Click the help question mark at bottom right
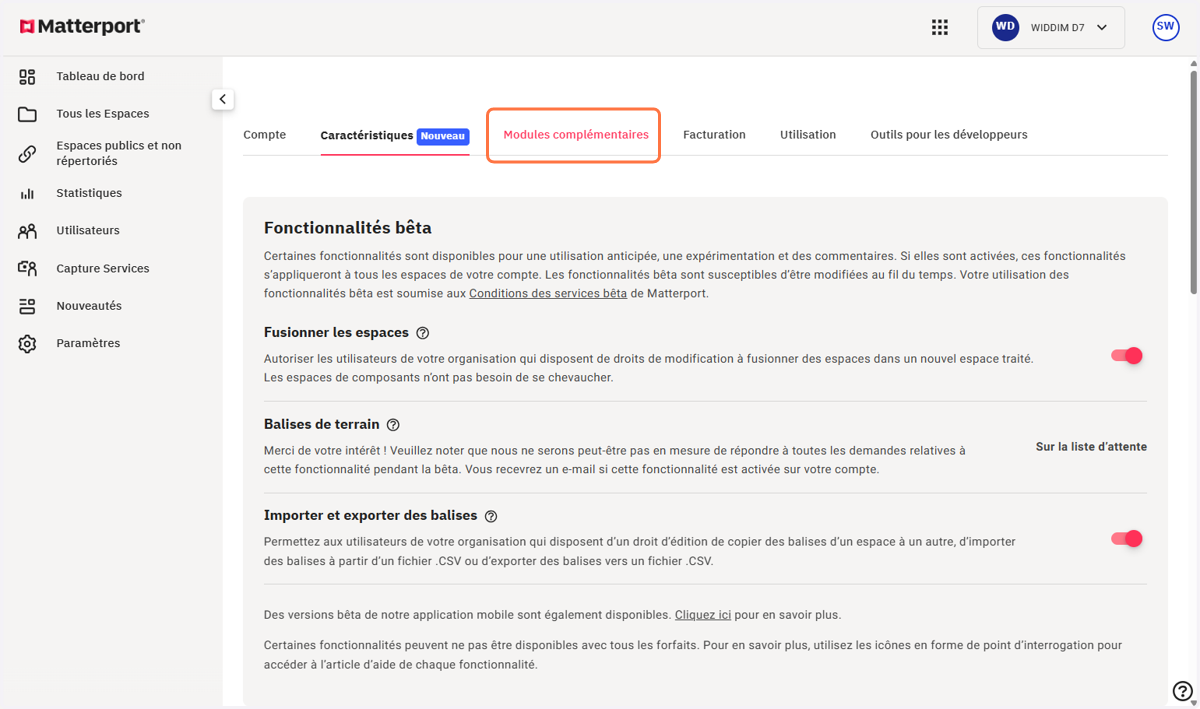The height and width of the screenshot is (709, 1200). 1182,690
